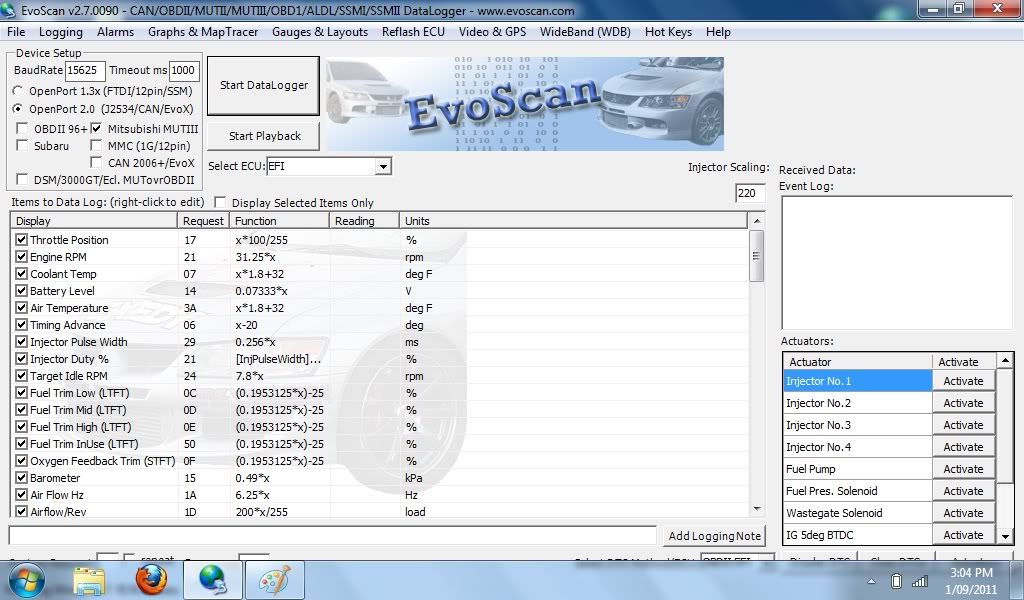The width and height of the screenshot is (1024, 600).
Task: Select the Injector Pulse Width row label
Action: (78, 342)
